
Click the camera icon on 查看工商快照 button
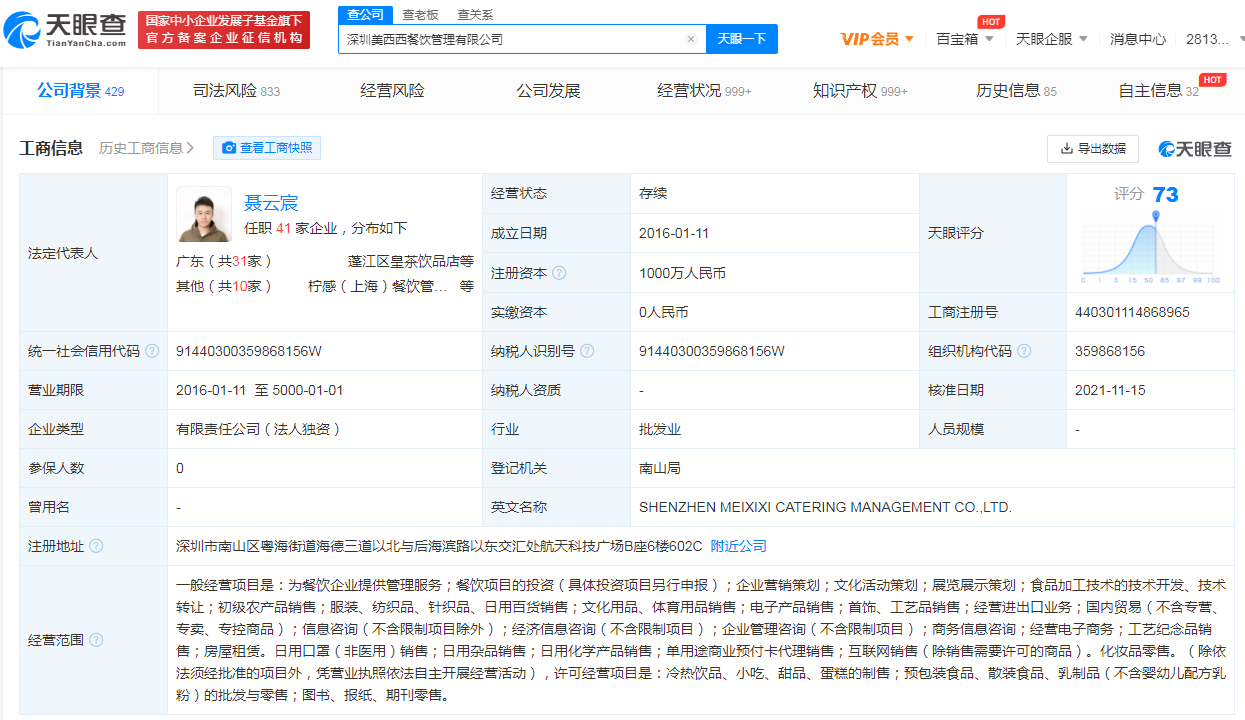[231, 147]
